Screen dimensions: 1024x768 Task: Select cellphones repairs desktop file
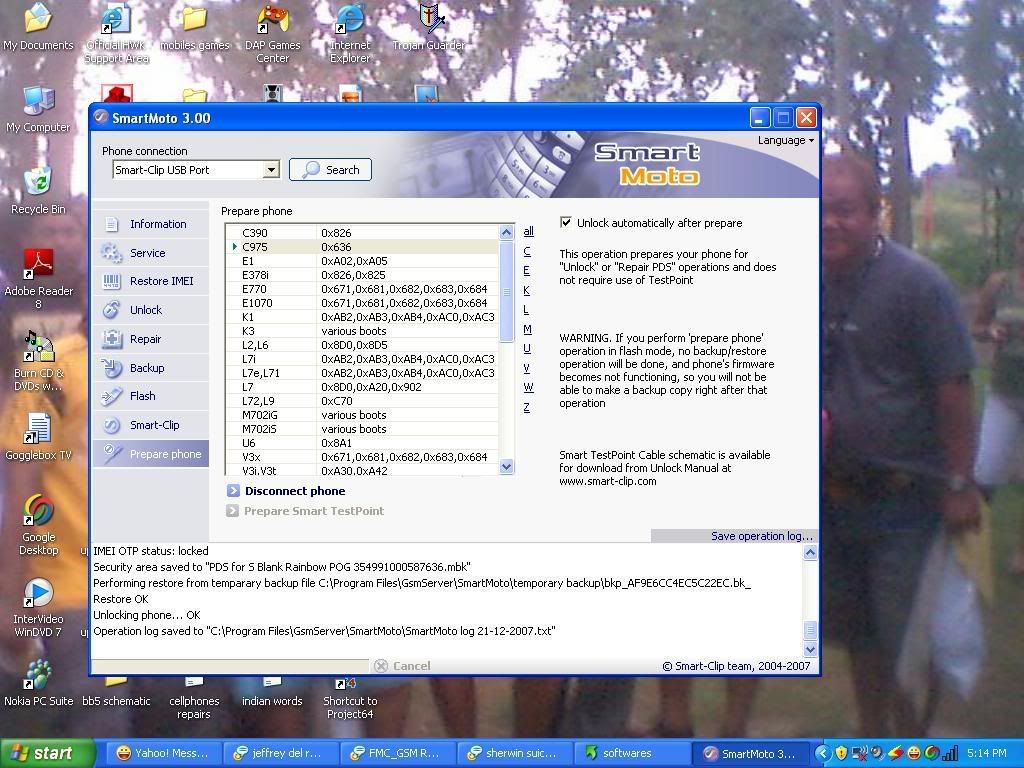[194, 699]
